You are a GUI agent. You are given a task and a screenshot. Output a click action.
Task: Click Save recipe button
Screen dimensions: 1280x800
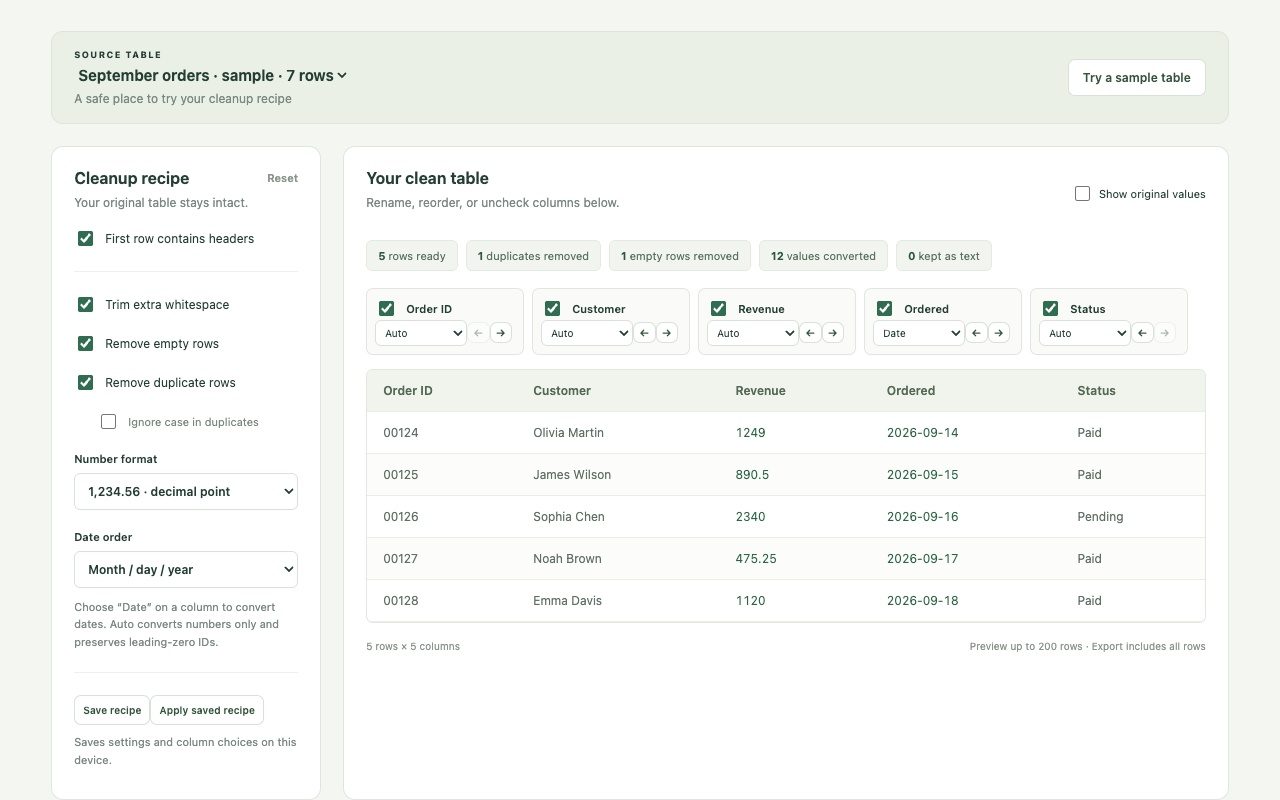pos(112,710)
